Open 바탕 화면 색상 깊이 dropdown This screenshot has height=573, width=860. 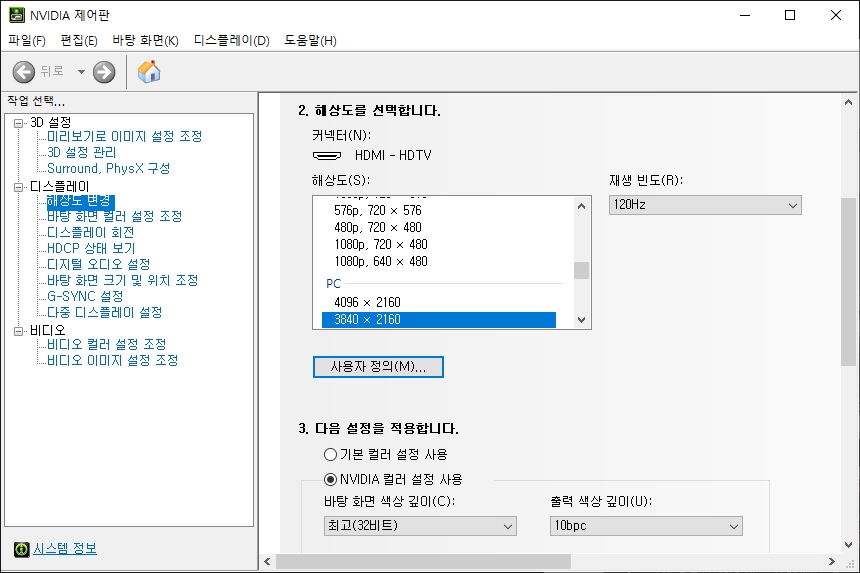(420, 526)
